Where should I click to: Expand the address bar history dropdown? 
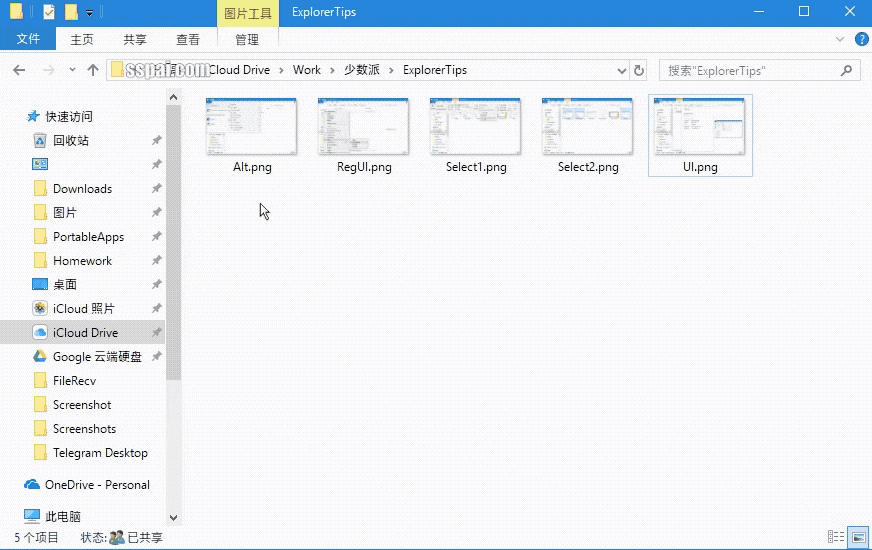(622, 71)
